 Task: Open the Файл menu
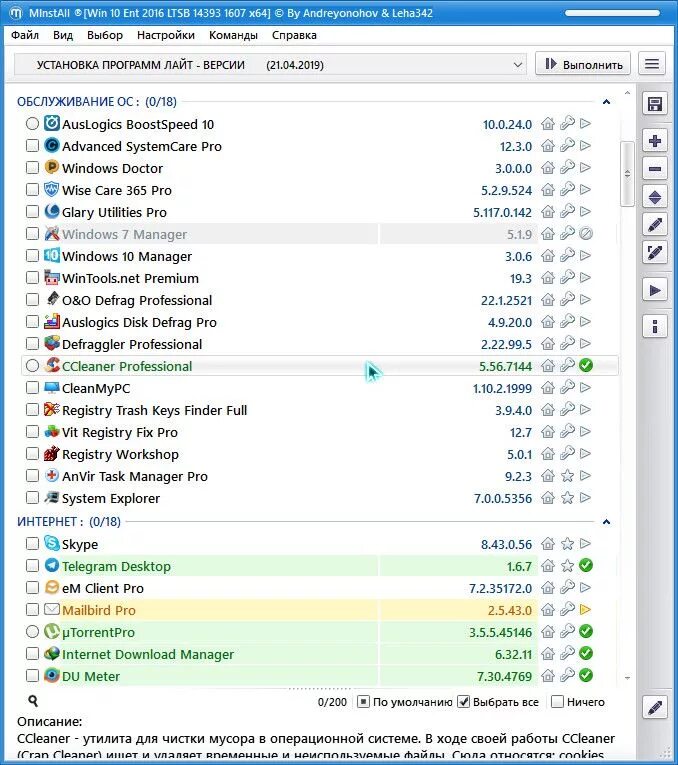pyautogui.click(x=25, y=35)
